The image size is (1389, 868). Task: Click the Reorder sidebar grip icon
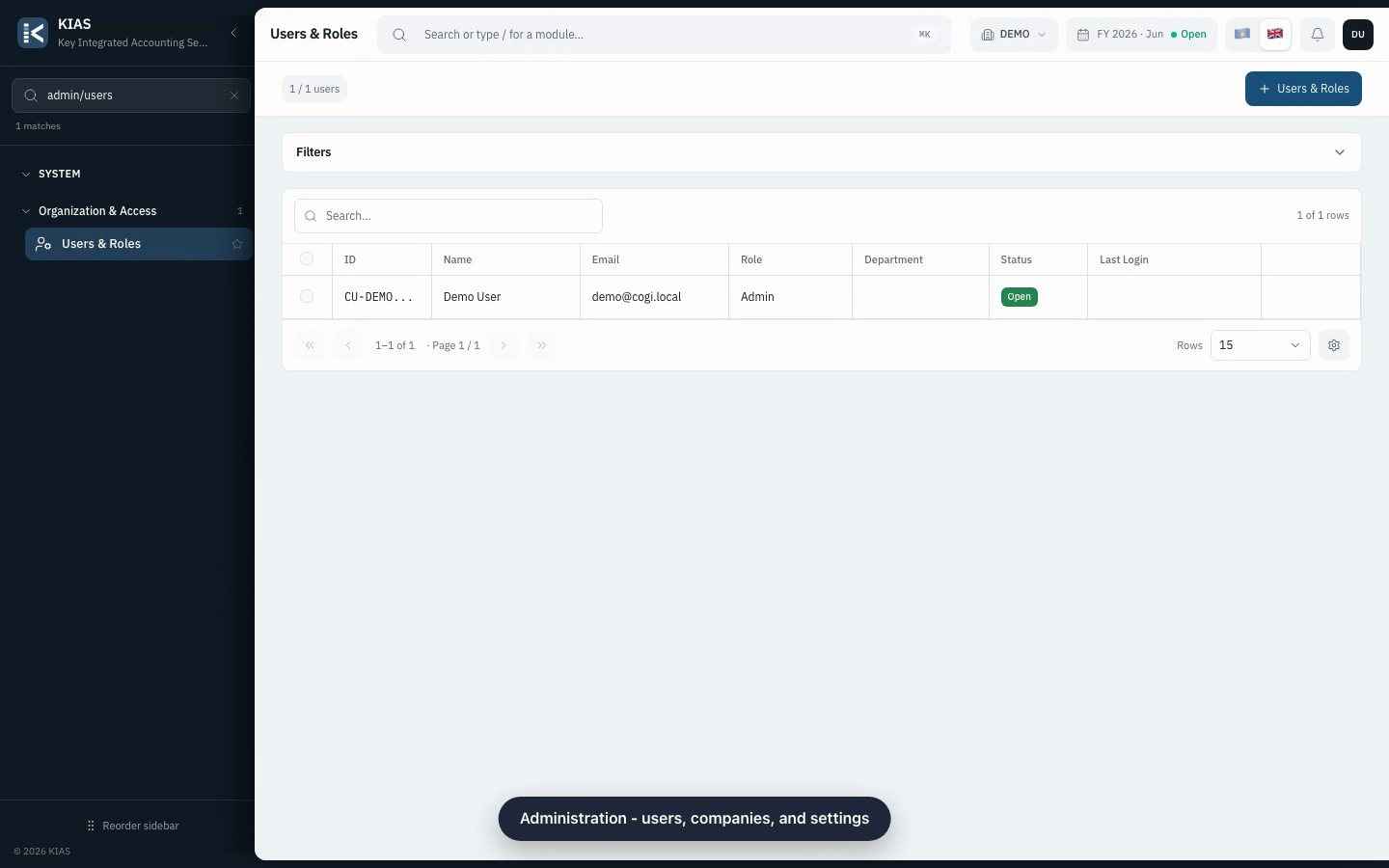pyautogui.click(x=91, y=826)
